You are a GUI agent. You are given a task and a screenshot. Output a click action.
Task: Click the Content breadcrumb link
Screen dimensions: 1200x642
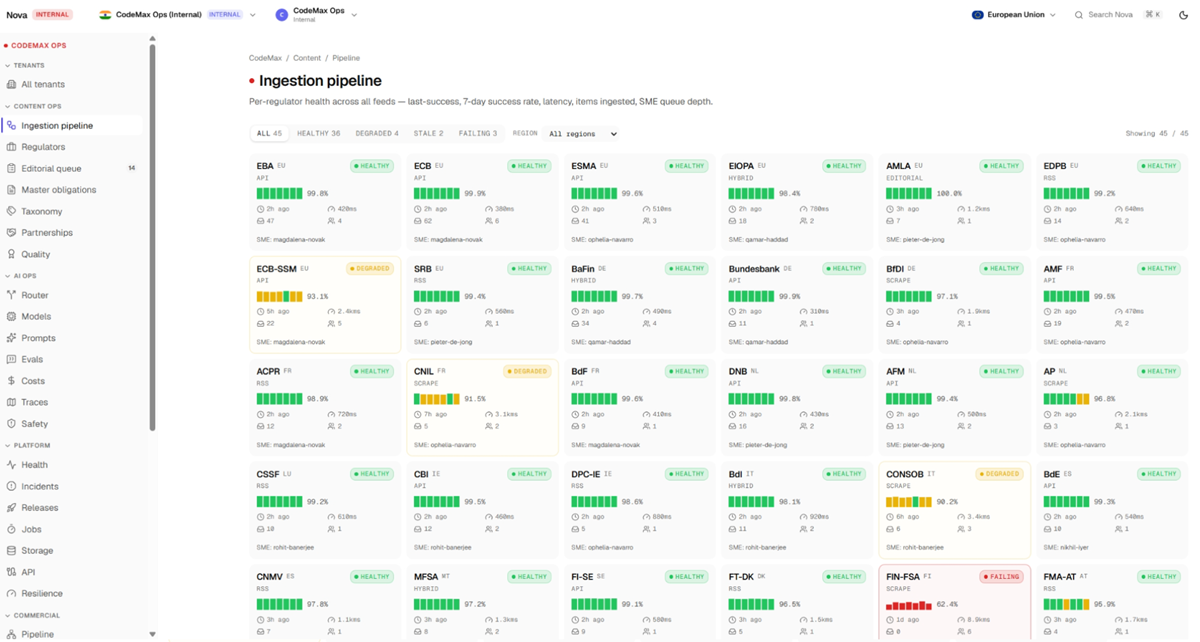(307, 58)
